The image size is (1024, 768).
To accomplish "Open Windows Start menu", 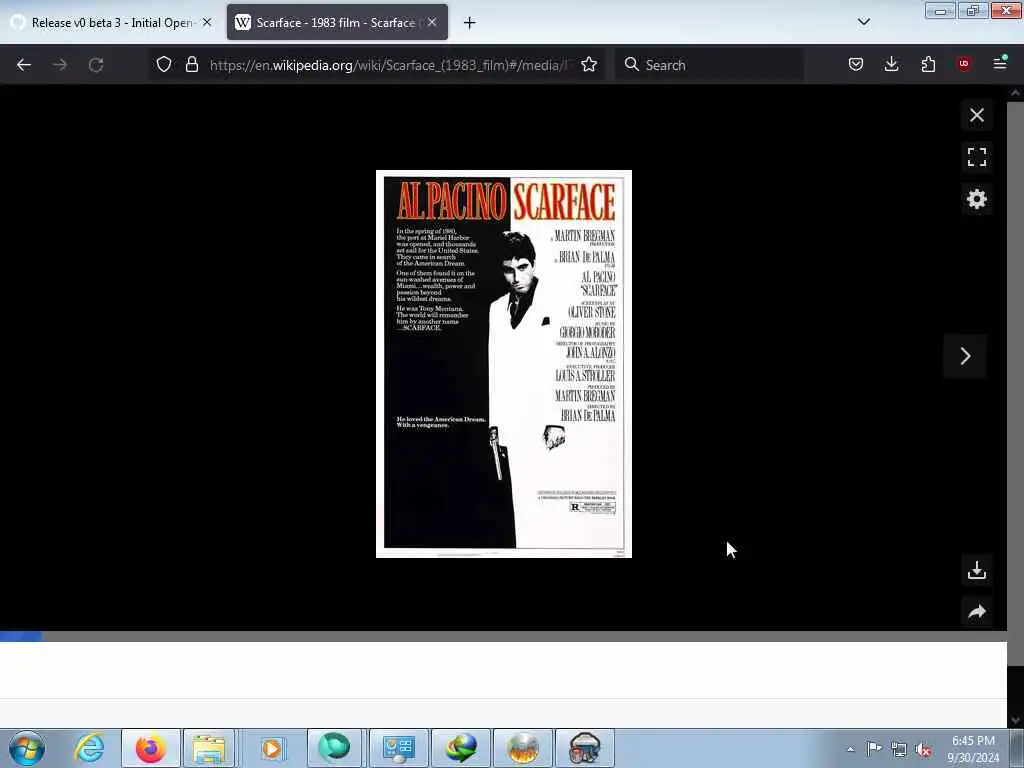I will [27, 748].
